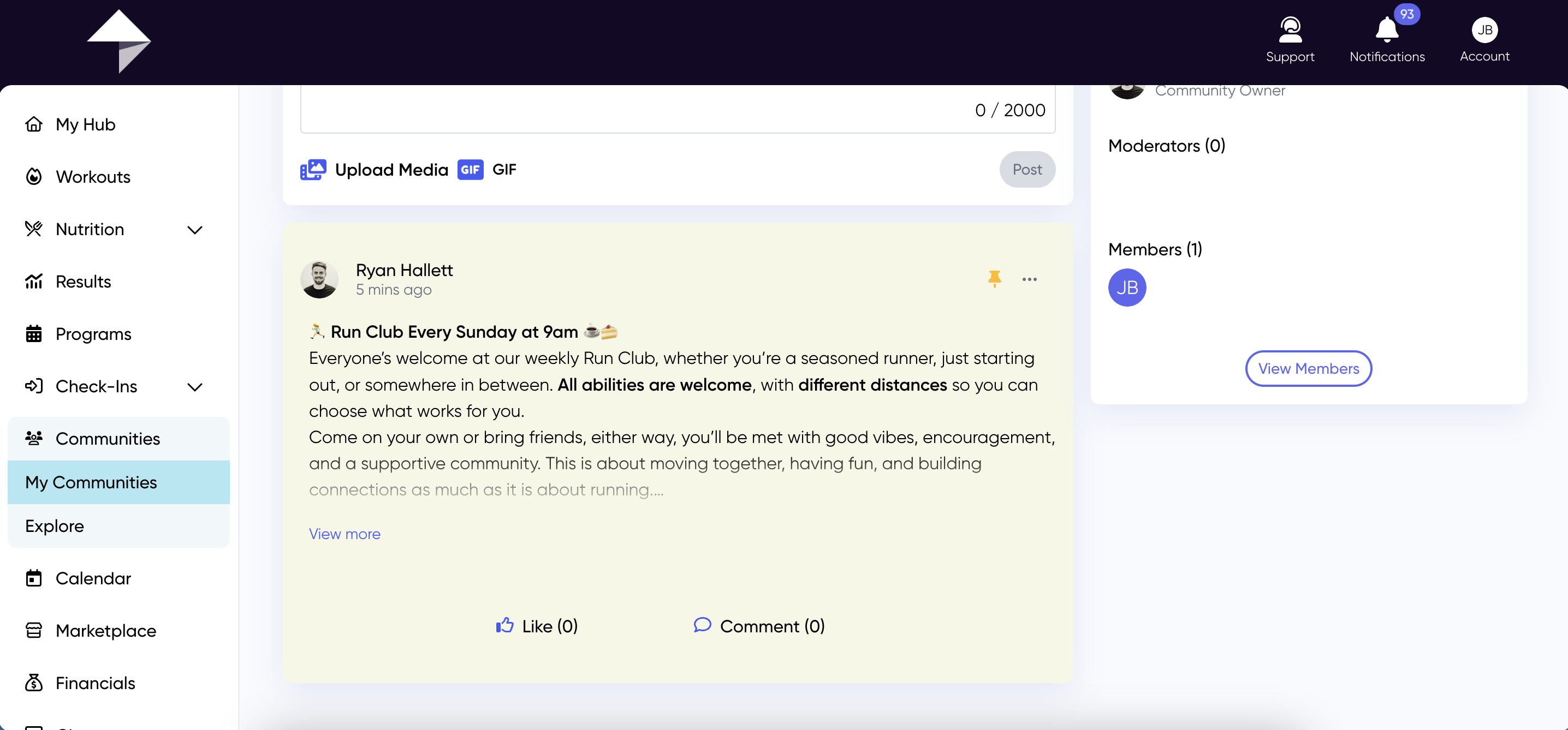Click Nutrition utensils icon
This screenshot has height=730, width=1568.
point(34,229)
